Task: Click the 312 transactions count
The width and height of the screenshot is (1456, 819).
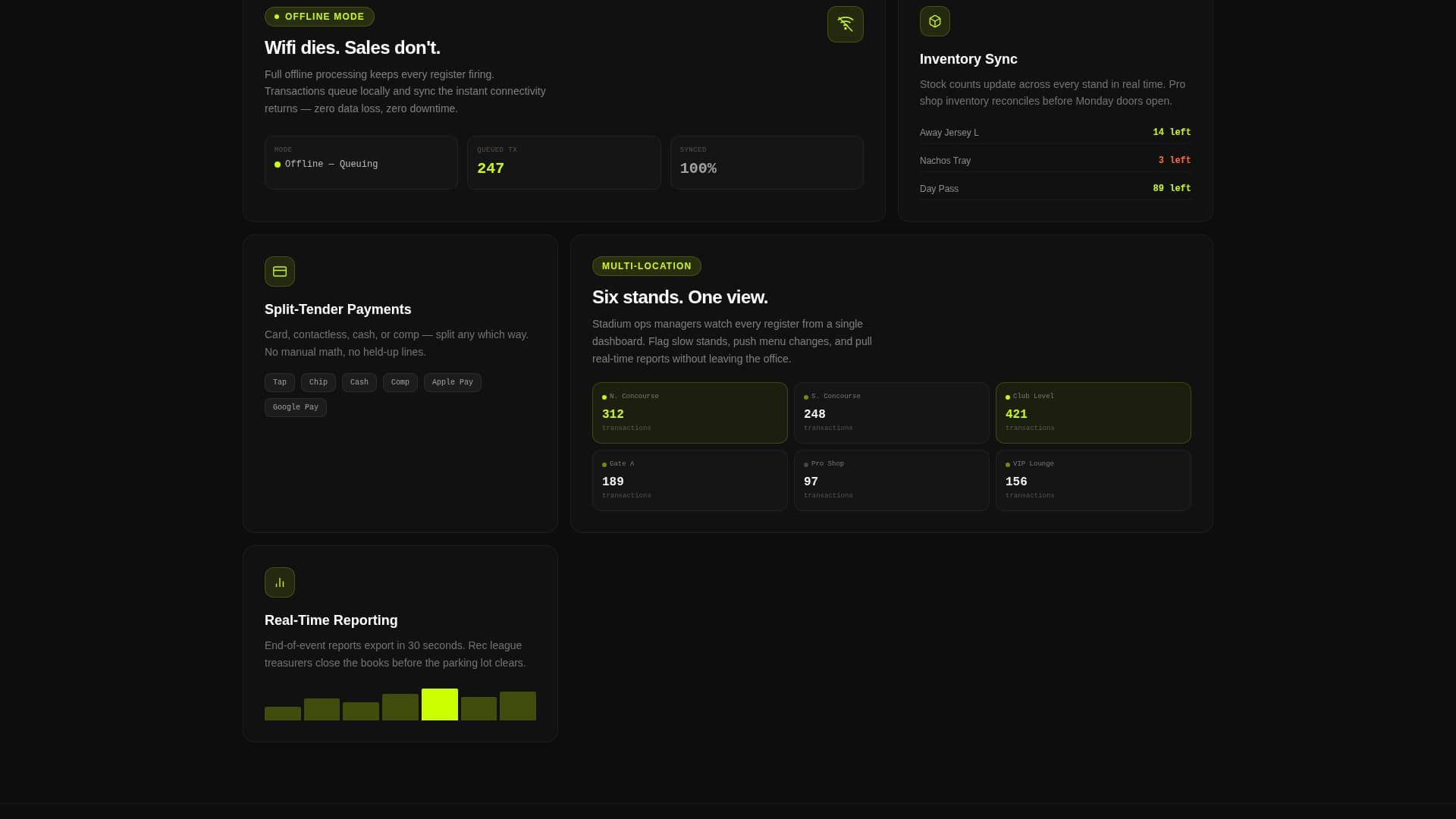Action: (613, 415)
